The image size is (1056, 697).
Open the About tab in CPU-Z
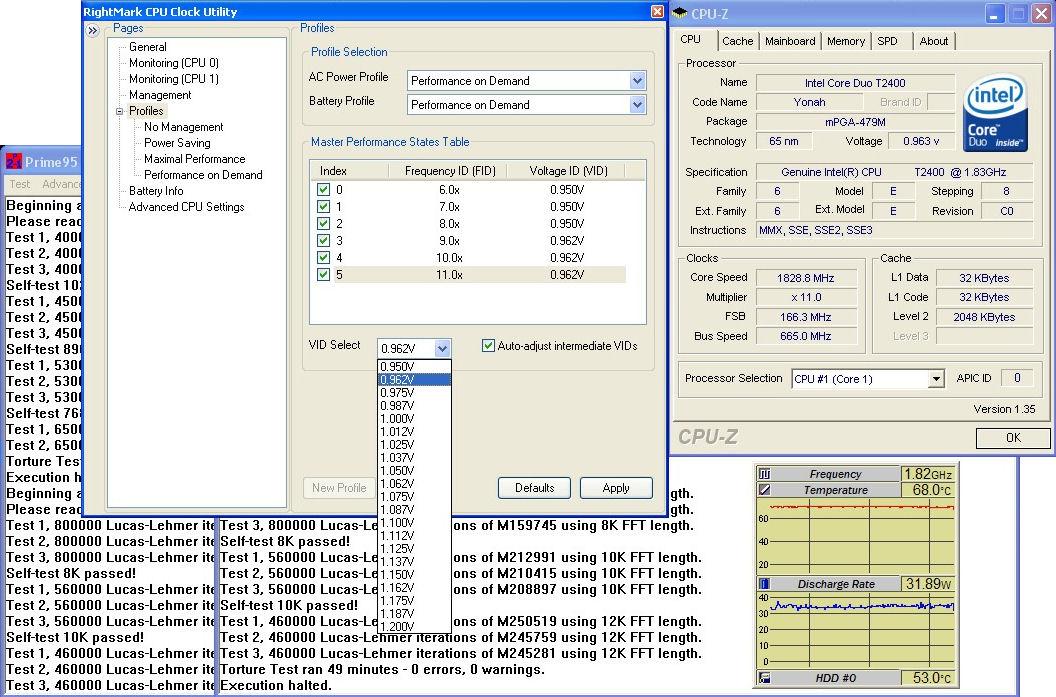click(933, 41)
